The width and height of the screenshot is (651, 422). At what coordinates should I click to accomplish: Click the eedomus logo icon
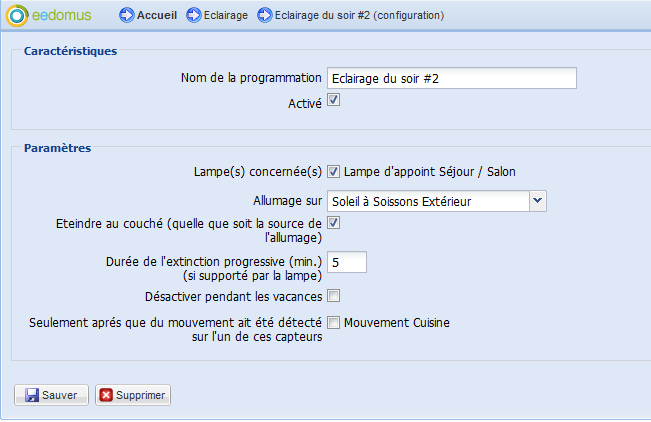pyautogui.click(x=16, y=16)
